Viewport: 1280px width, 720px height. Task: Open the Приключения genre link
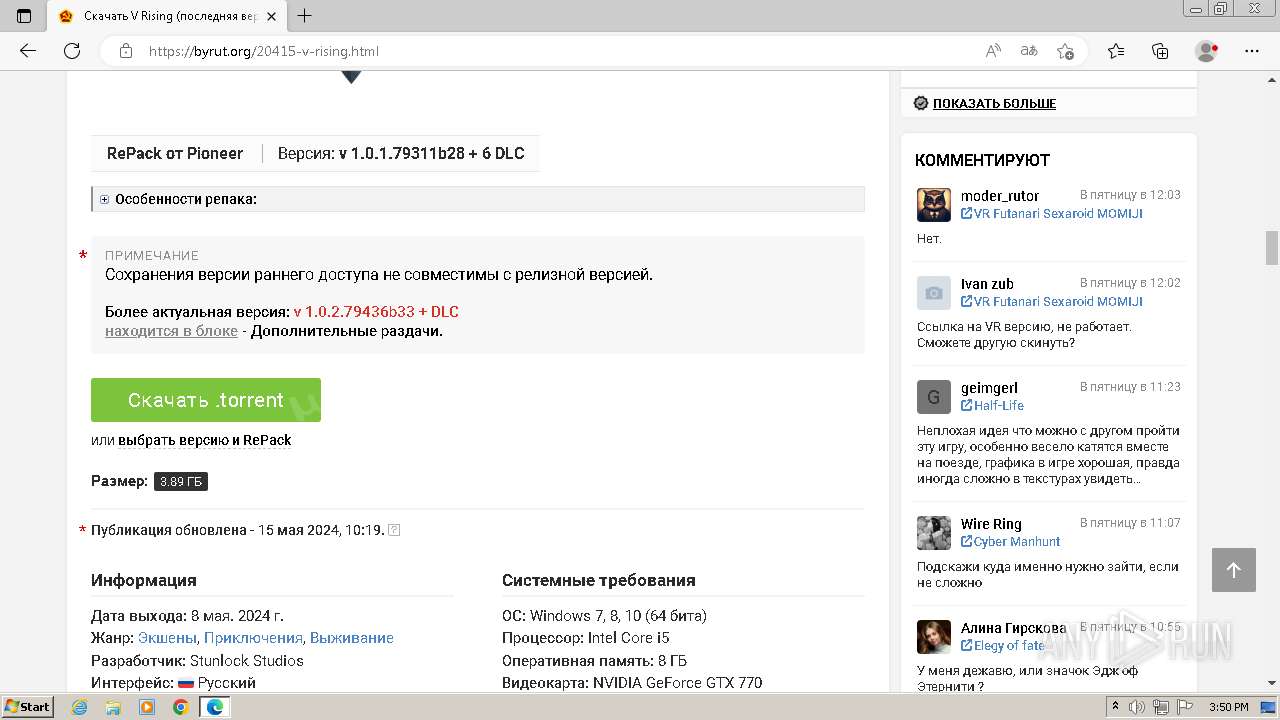pos(253,638)
